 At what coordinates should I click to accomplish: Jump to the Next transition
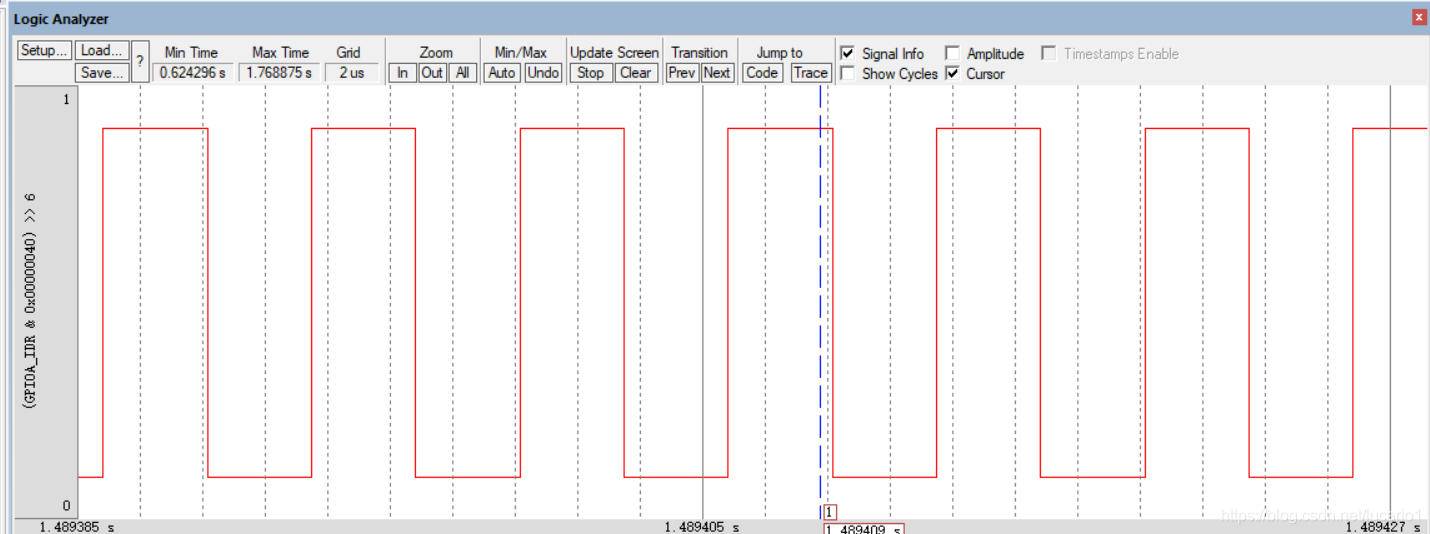pos(717,72)
